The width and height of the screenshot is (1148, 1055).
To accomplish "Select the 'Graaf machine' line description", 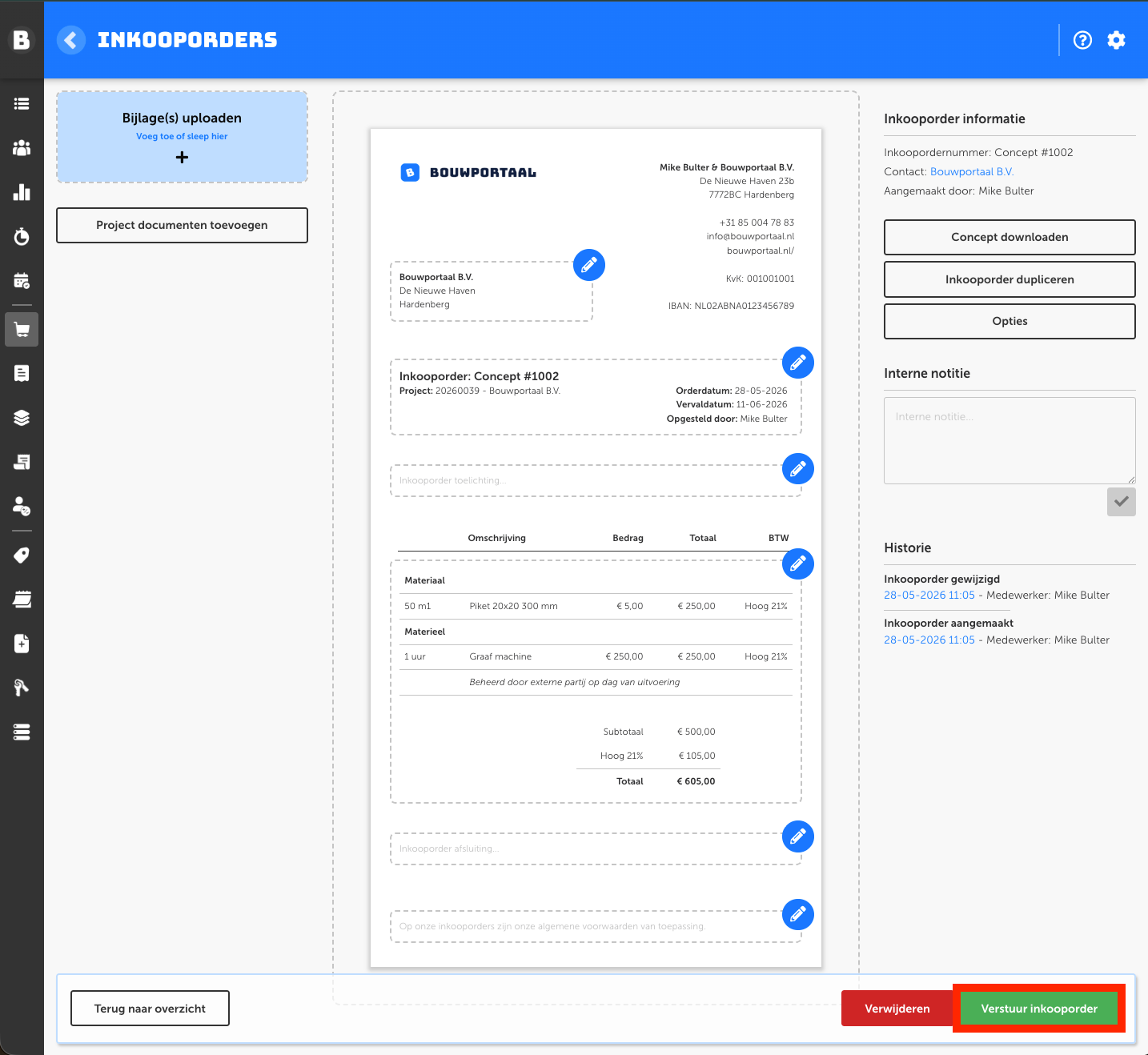I will pyautogui.click(x=500, y=656).
